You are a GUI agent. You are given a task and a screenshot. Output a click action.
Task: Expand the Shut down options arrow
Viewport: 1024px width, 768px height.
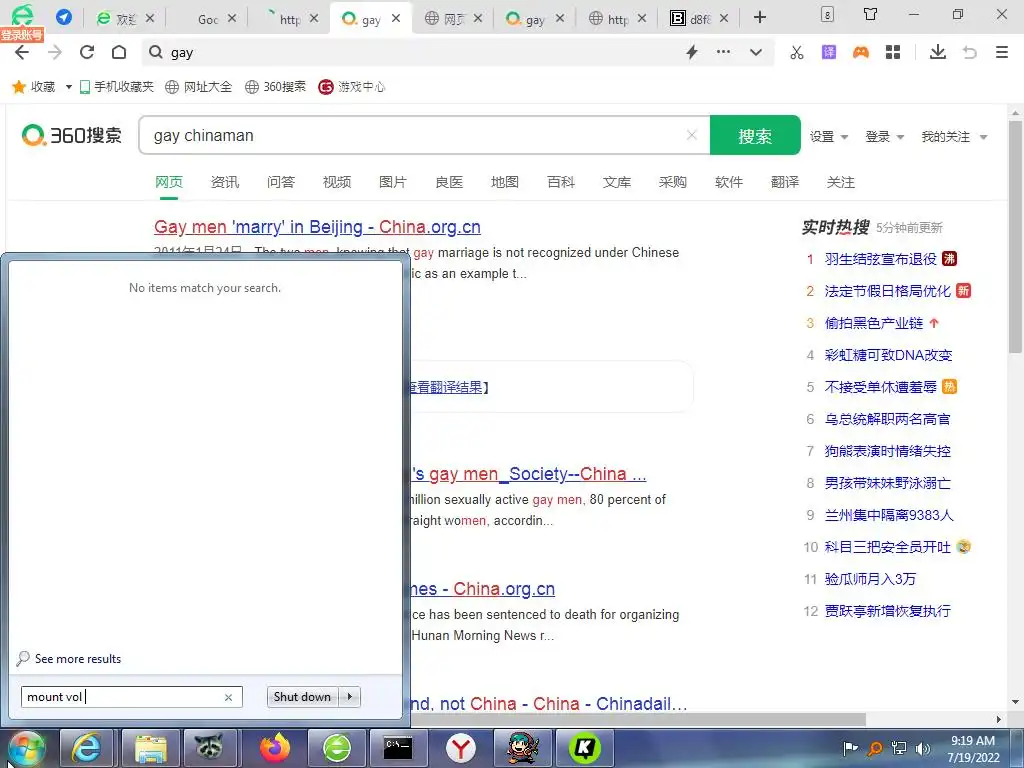[350, 697]
